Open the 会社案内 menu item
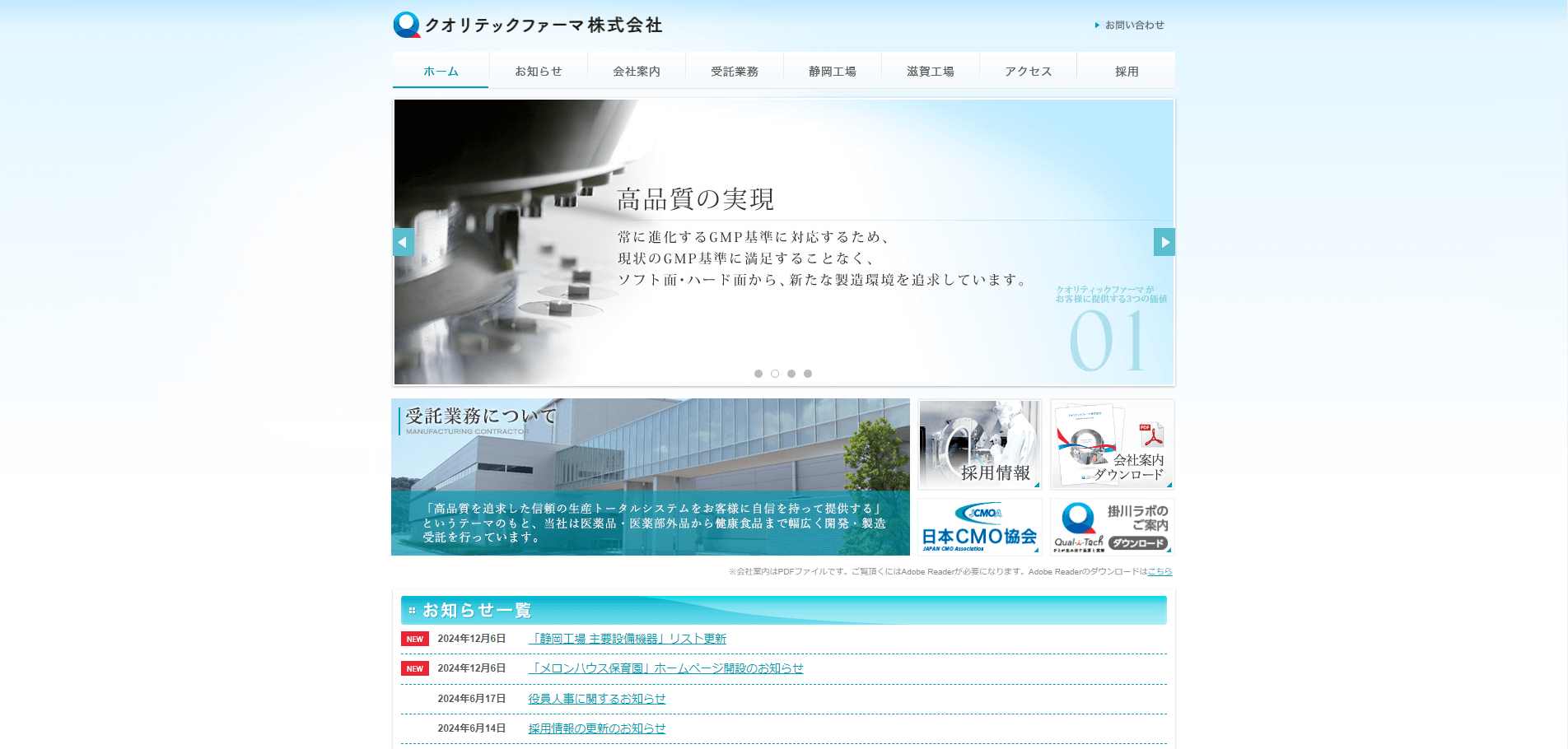Image resolution: width=1568 pixels, height=749 pixels. coord(636,72)
